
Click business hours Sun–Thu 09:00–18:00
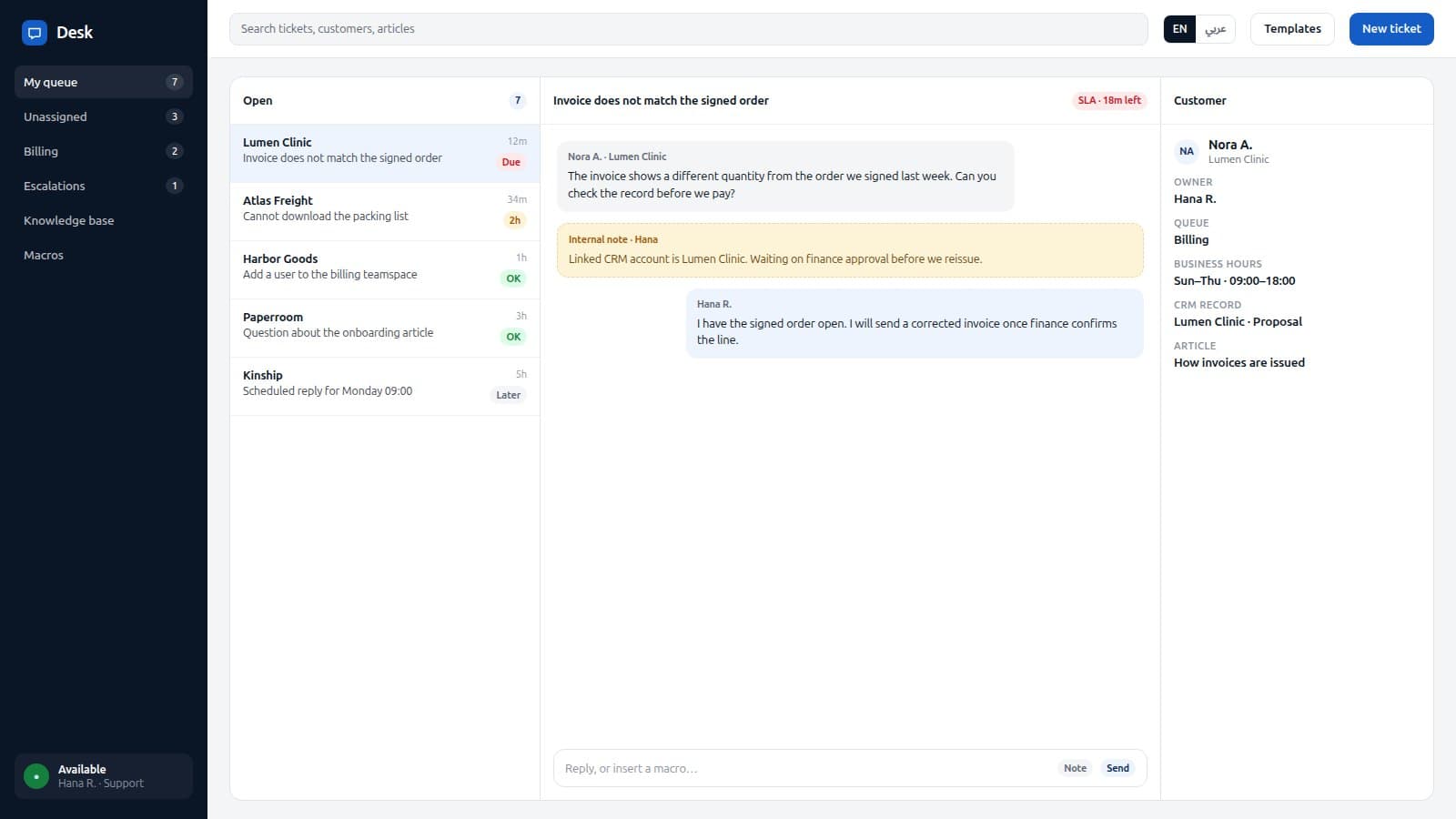click(1234, 280)
